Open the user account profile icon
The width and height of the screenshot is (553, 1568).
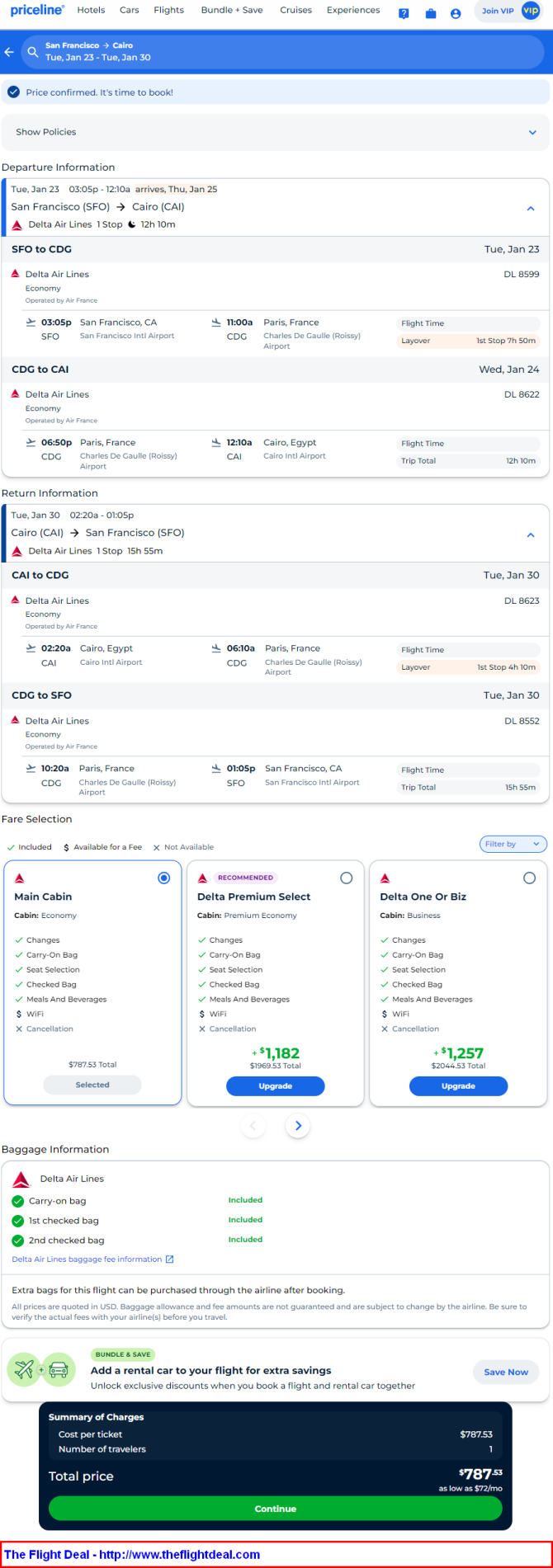(456, 13)
